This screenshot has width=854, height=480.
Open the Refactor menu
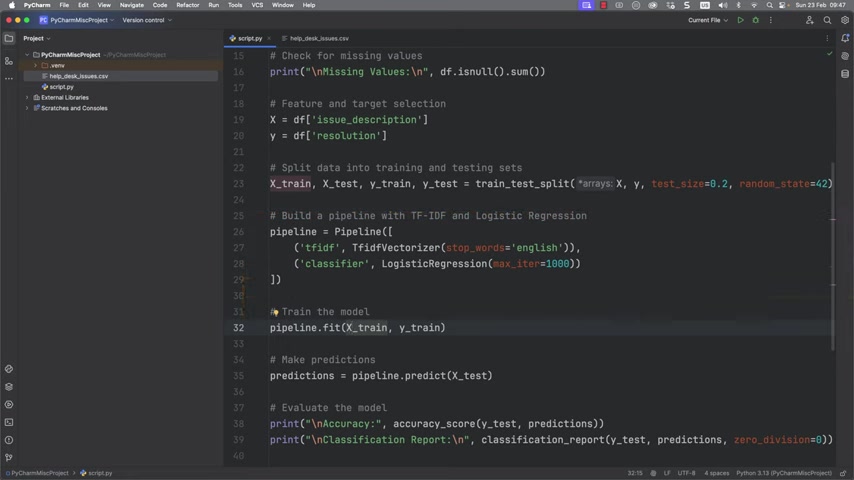point(188,5)
